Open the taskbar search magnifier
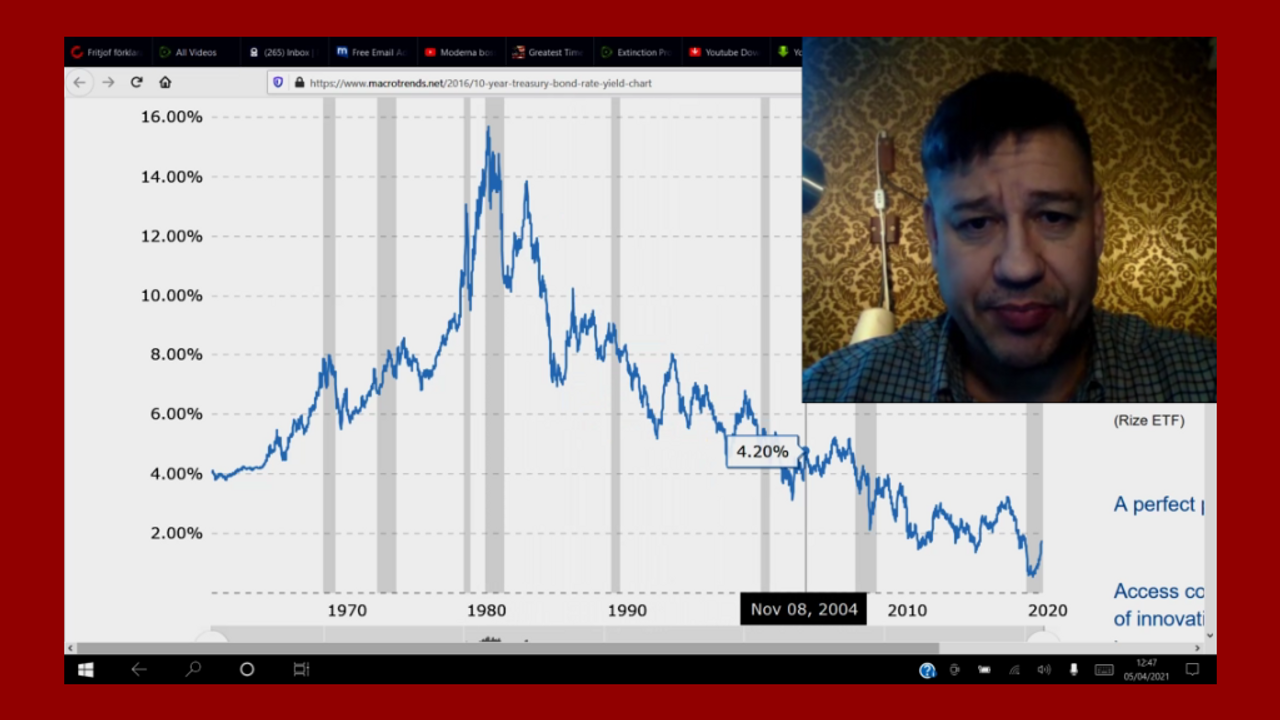This screenshot has width=1280, height=720. tap(193, 670)
